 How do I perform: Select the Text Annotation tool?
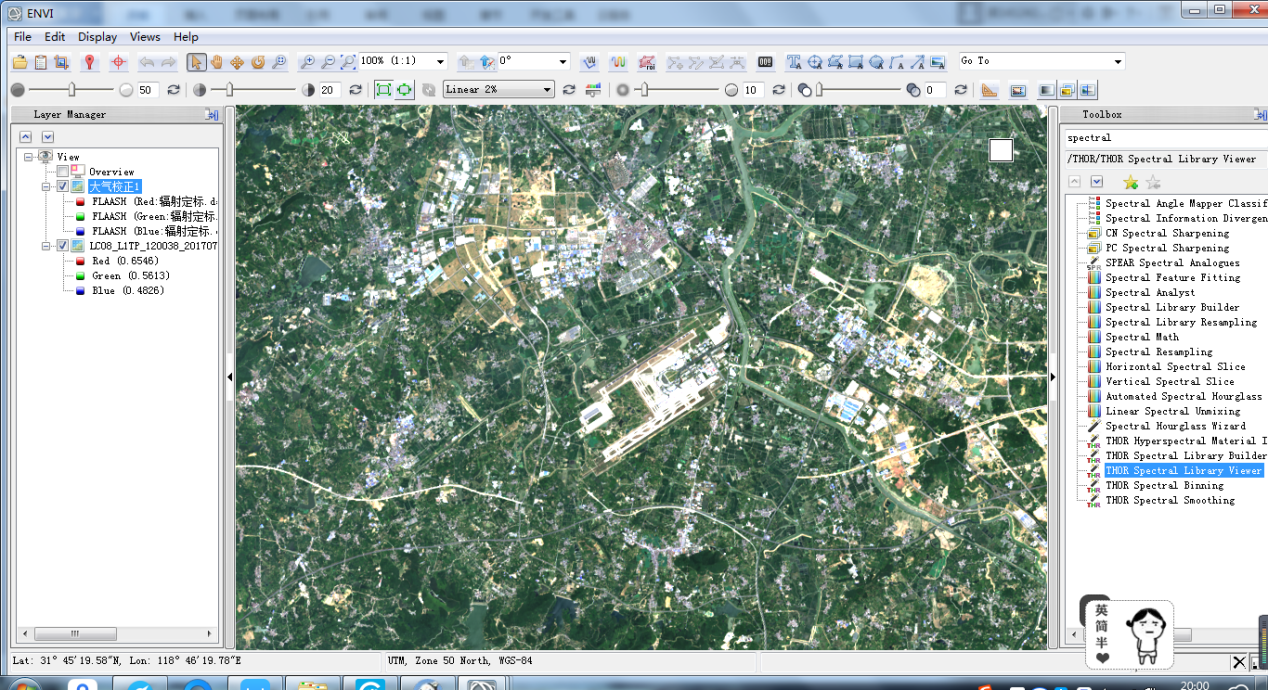(x=794, y=62)
